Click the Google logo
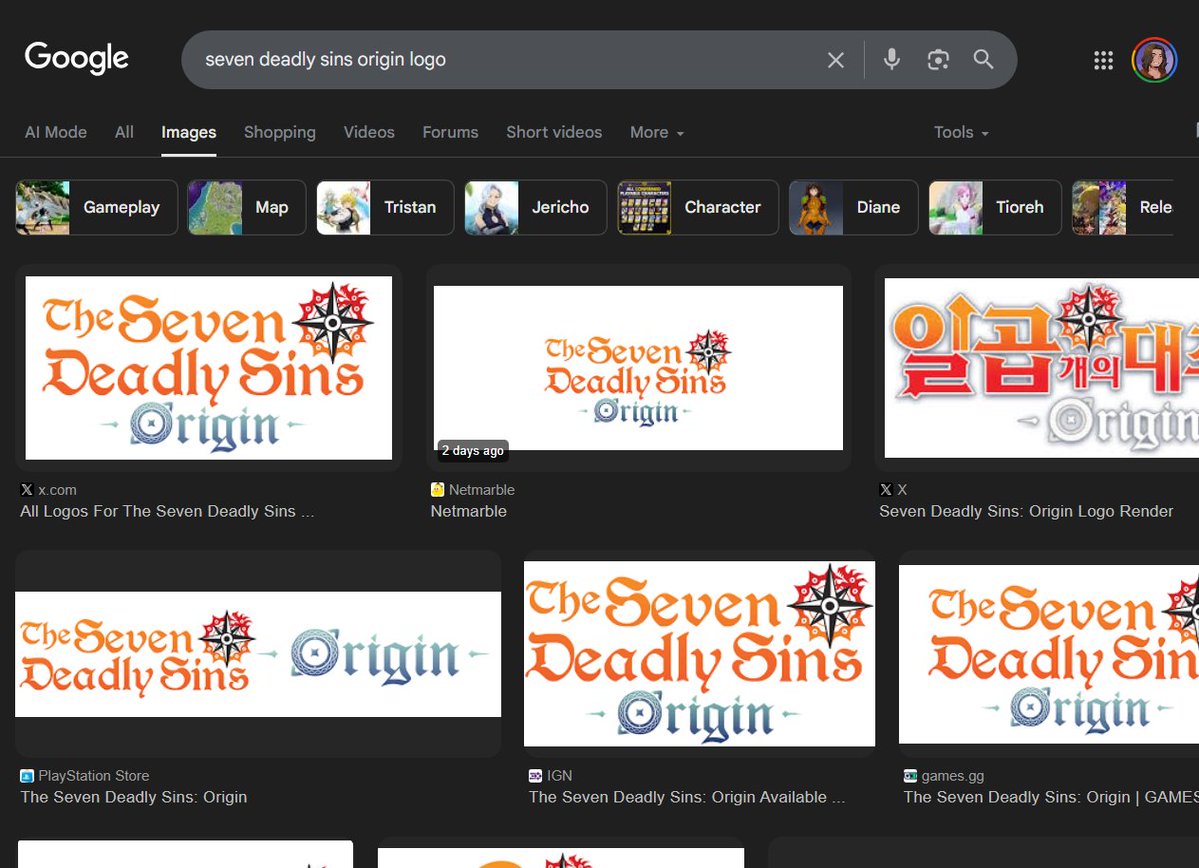 [76, 58]
